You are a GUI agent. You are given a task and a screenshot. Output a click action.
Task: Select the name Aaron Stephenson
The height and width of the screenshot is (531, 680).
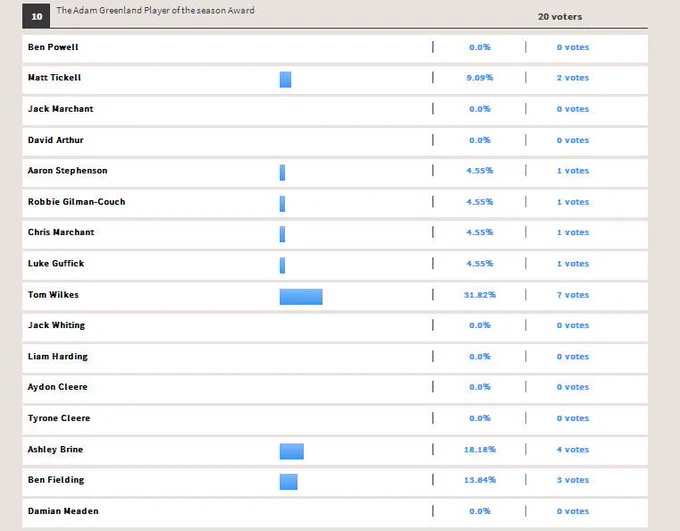67,170
